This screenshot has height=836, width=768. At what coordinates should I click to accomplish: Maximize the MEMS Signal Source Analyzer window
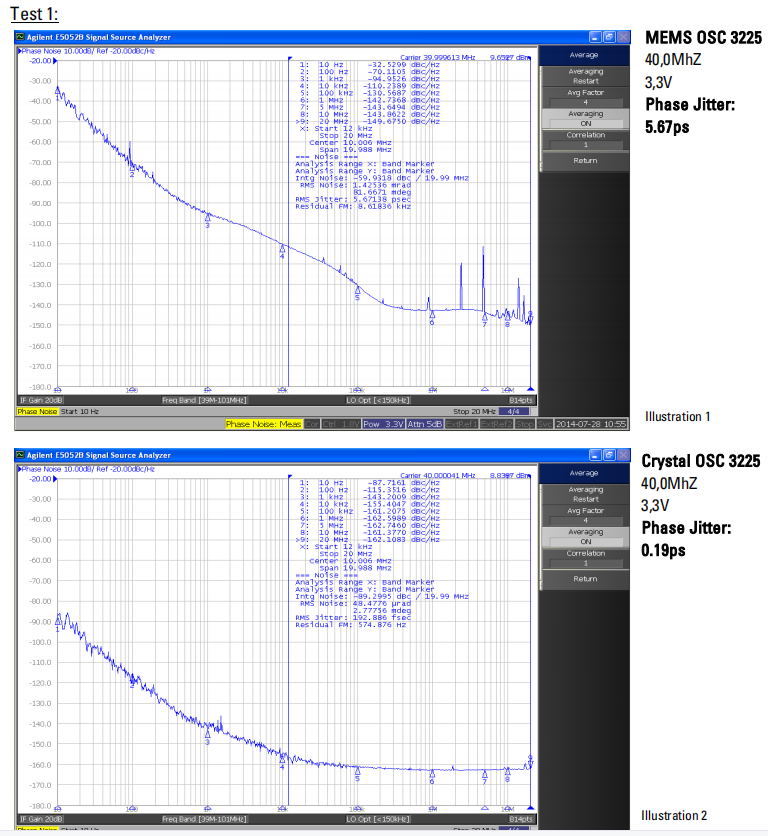coord(609,36)
